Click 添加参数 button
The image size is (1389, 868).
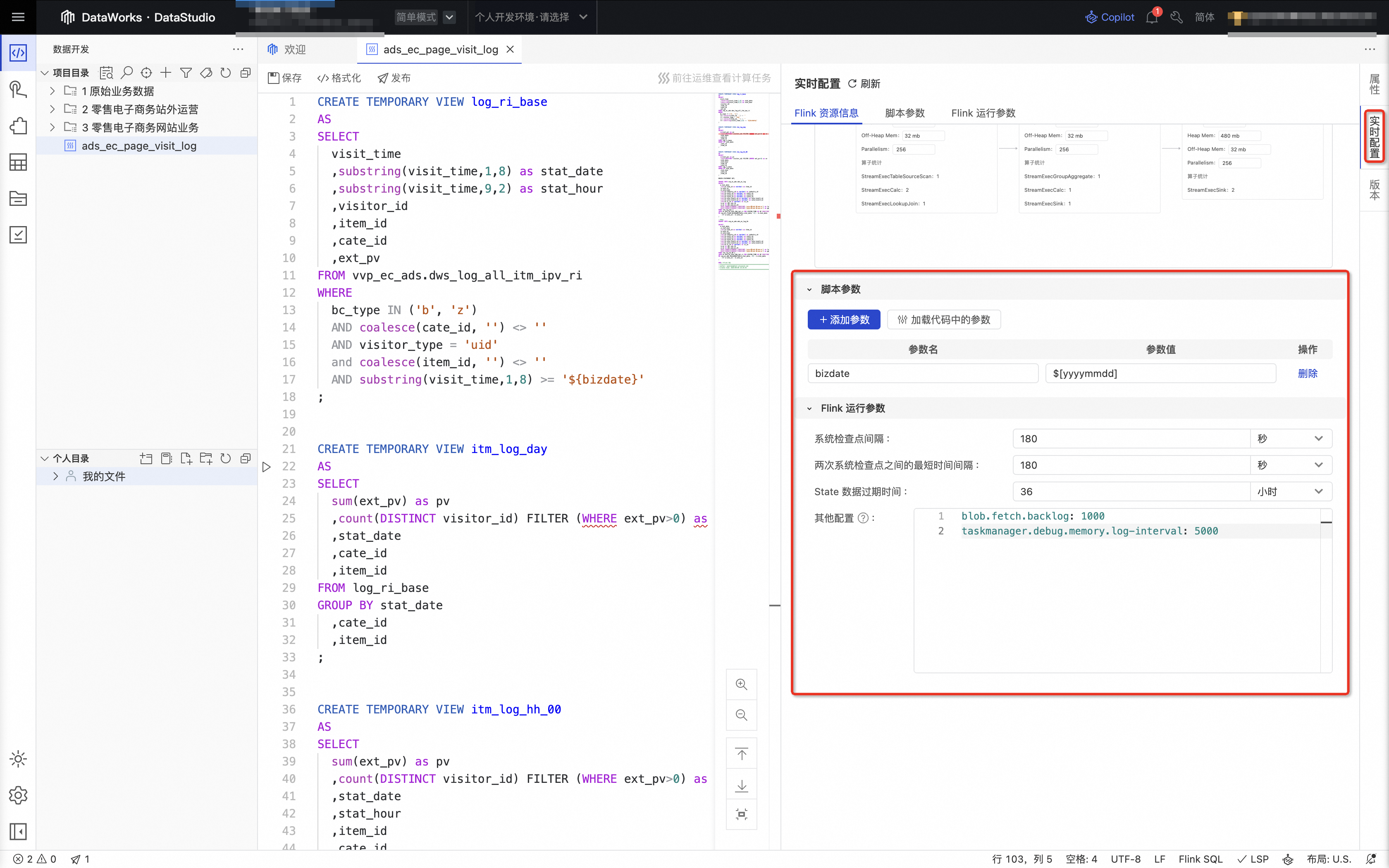pyautogui.click(x=843, y=320)
